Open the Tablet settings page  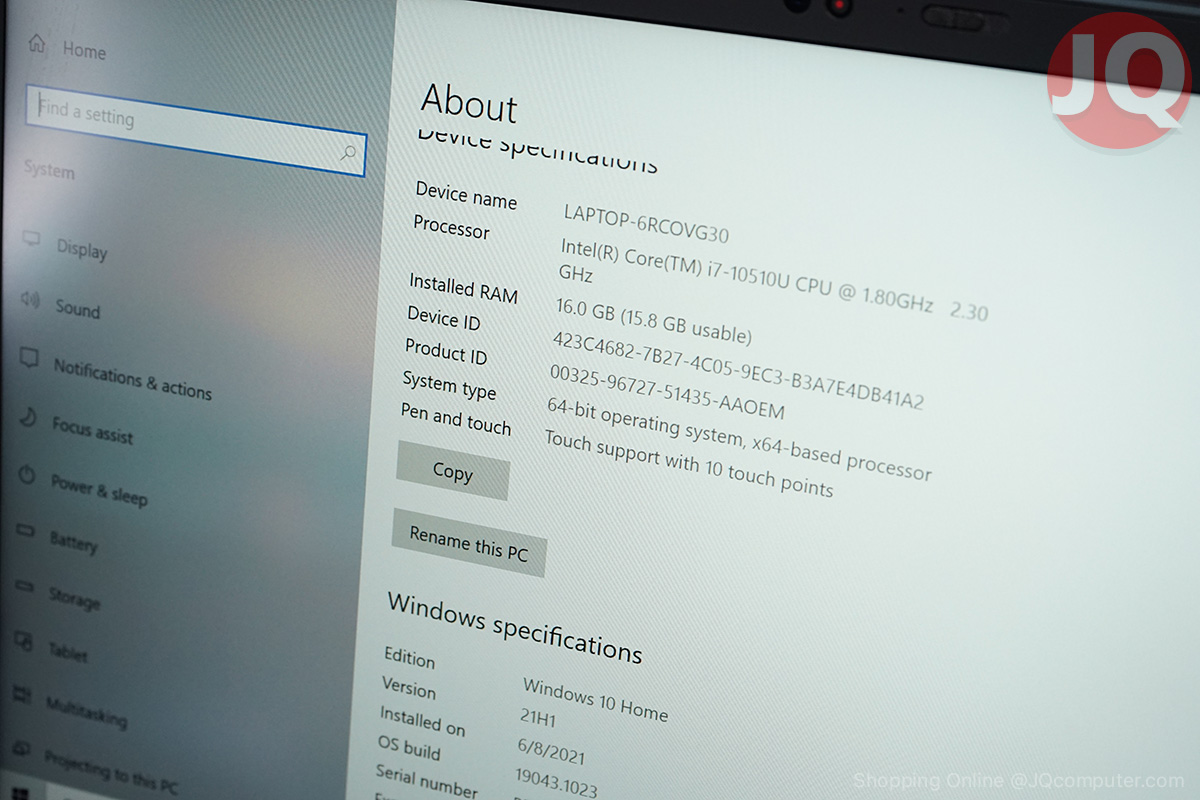pos(68,652)
